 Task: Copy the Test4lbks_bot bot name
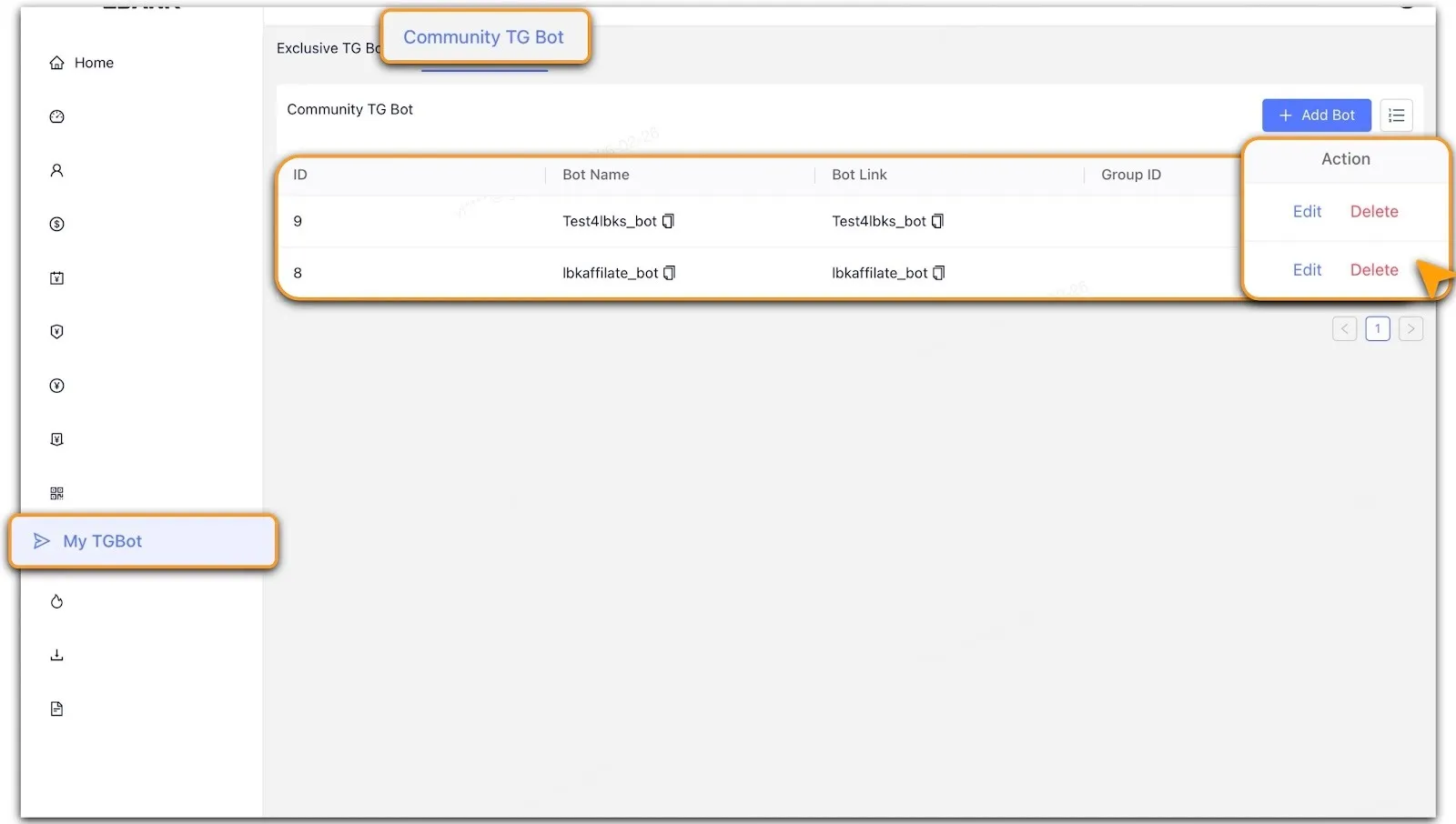[x=668, y=221]
